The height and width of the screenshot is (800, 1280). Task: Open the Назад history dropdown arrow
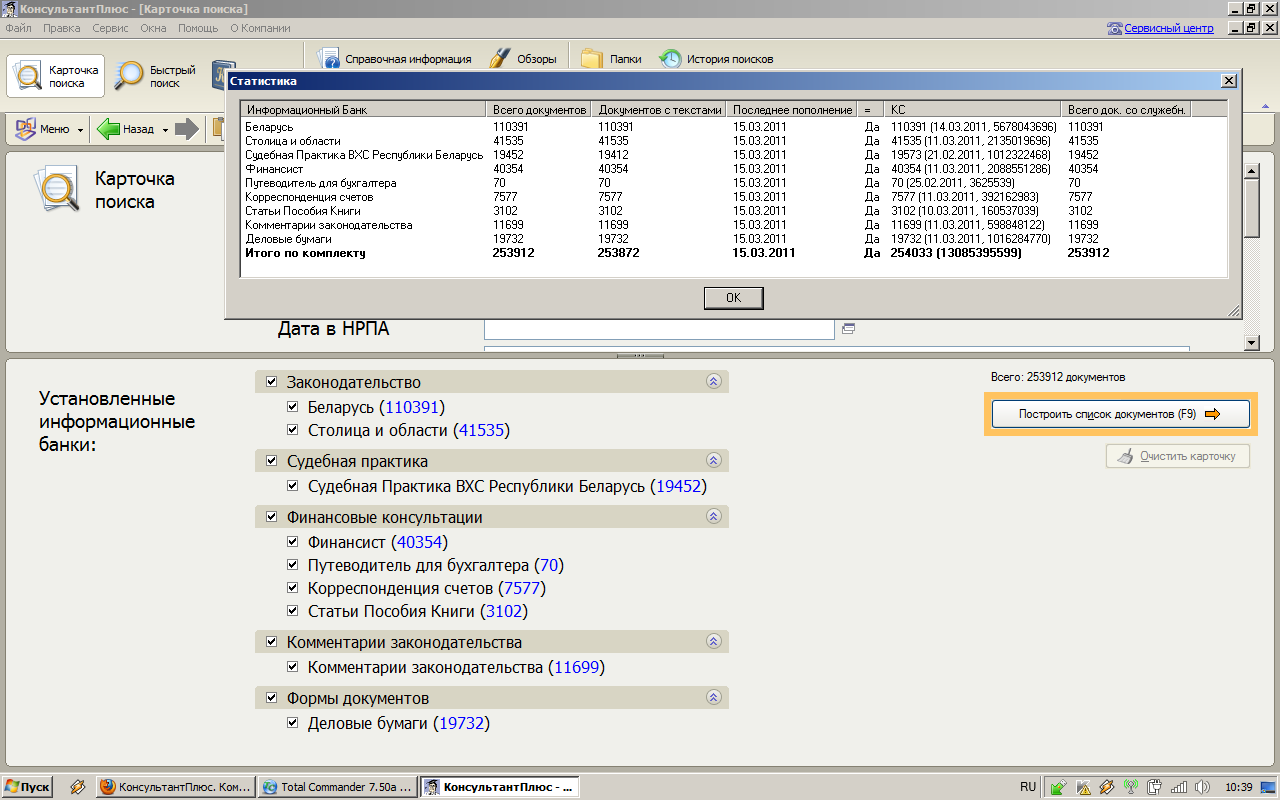[x=165, y=129]
